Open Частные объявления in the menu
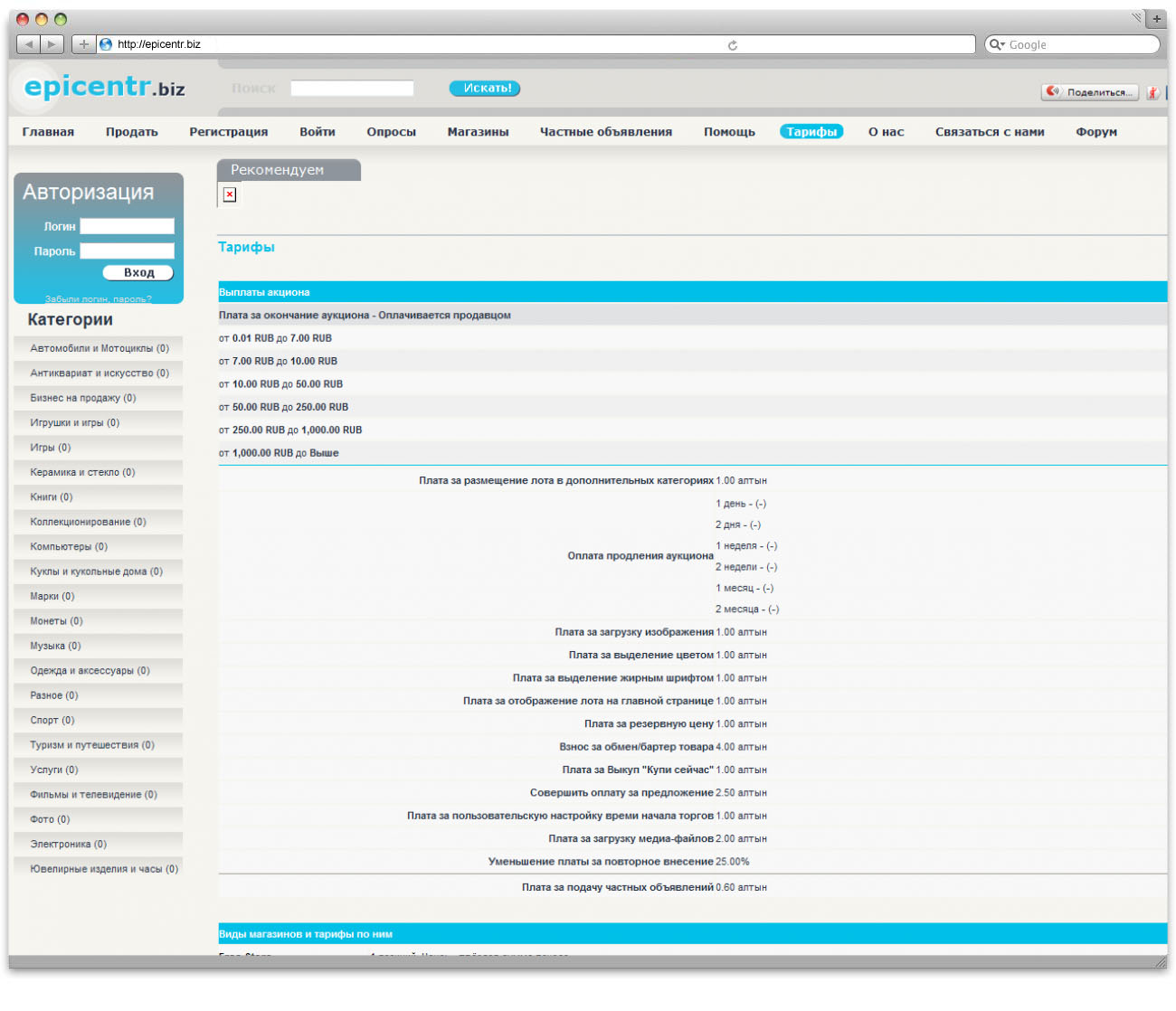 (606, 132)
